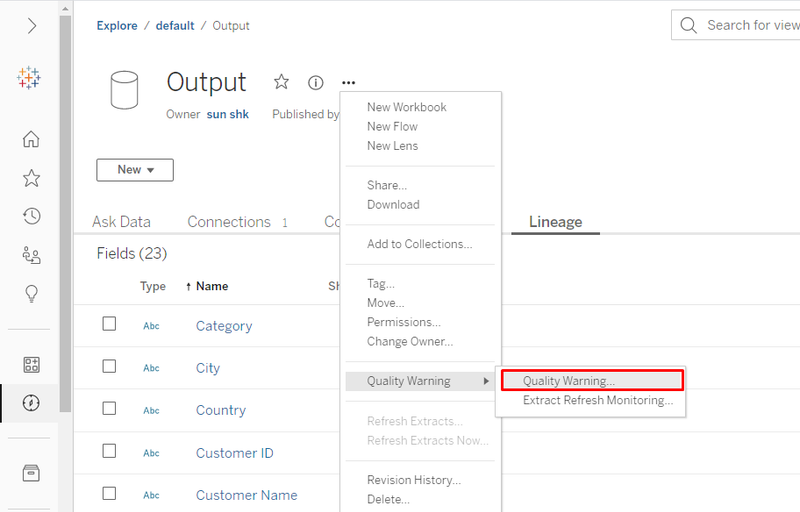Open Home from the sidebar
The image size is (800, 512).
(x=31, y=139)
